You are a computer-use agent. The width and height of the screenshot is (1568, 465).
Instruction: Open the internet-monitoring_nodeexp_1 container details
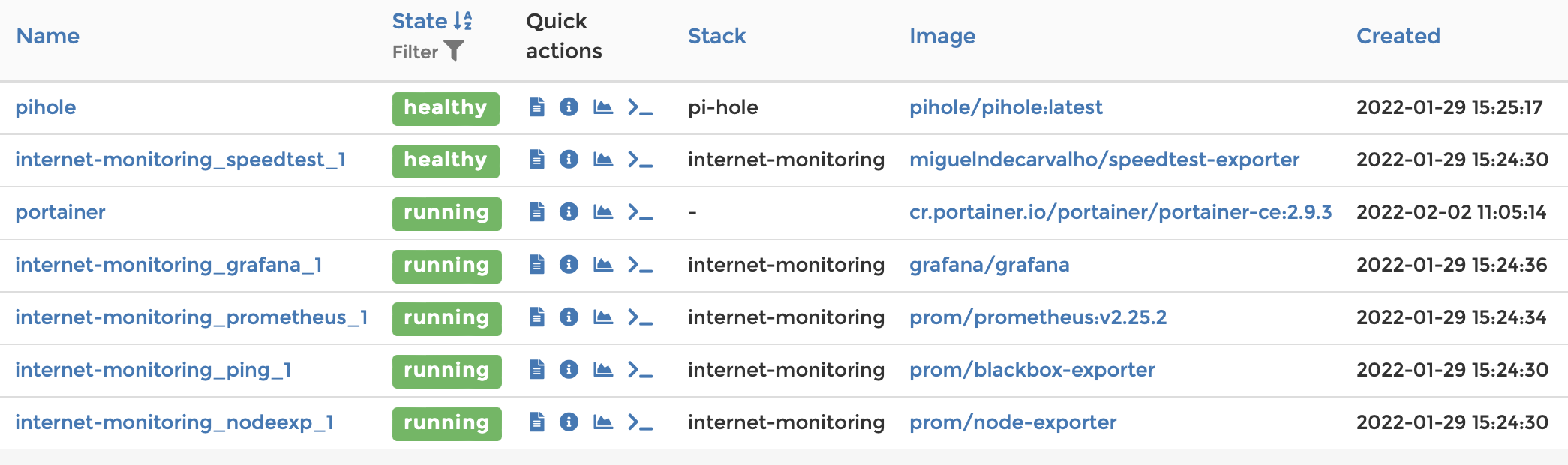coord(175,422)
